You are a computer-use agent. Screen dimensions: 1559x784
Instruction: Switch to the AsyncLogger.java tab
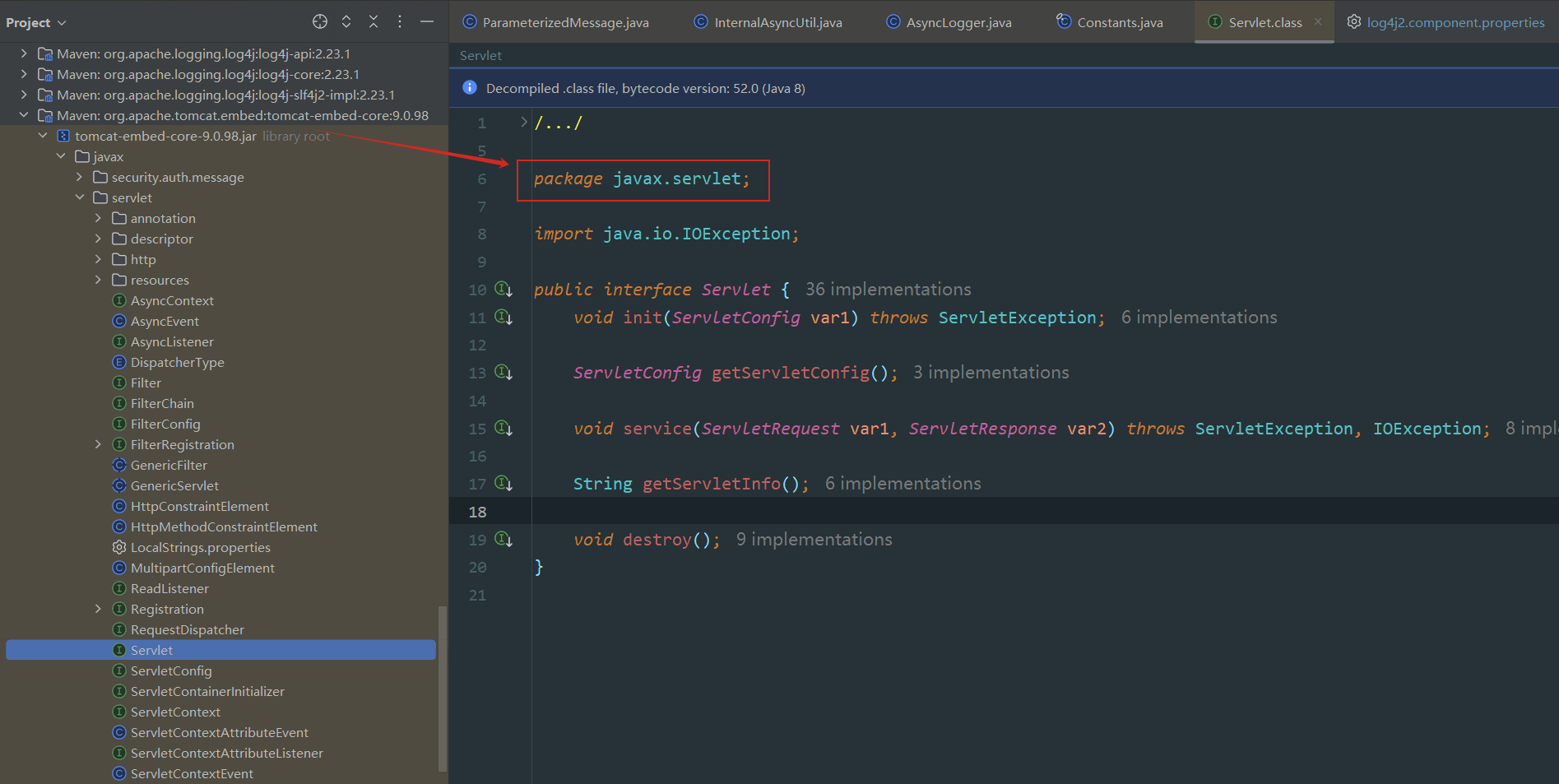958,23
